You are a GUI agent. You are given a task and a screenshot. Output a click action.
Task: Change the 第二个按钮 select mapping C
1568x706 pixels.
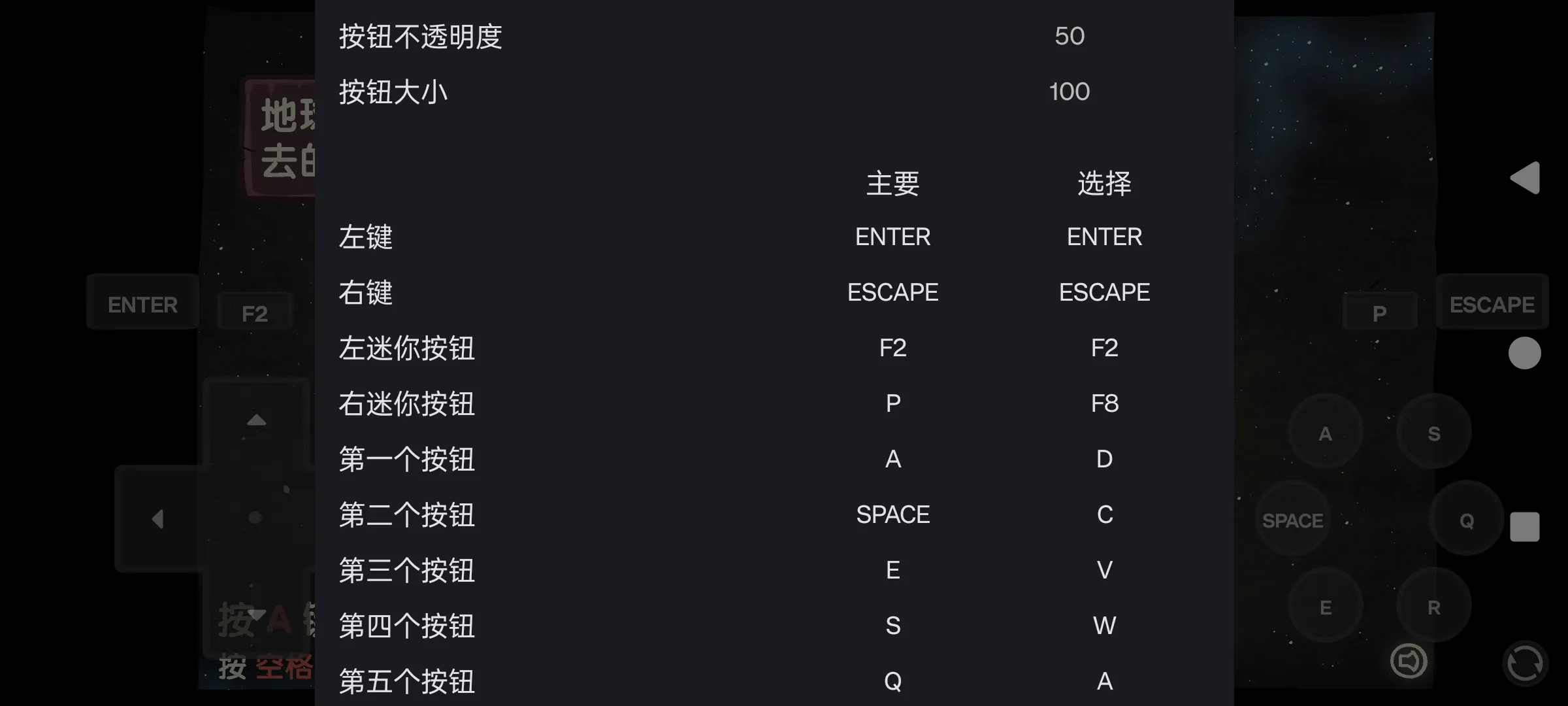[1103, 514]
